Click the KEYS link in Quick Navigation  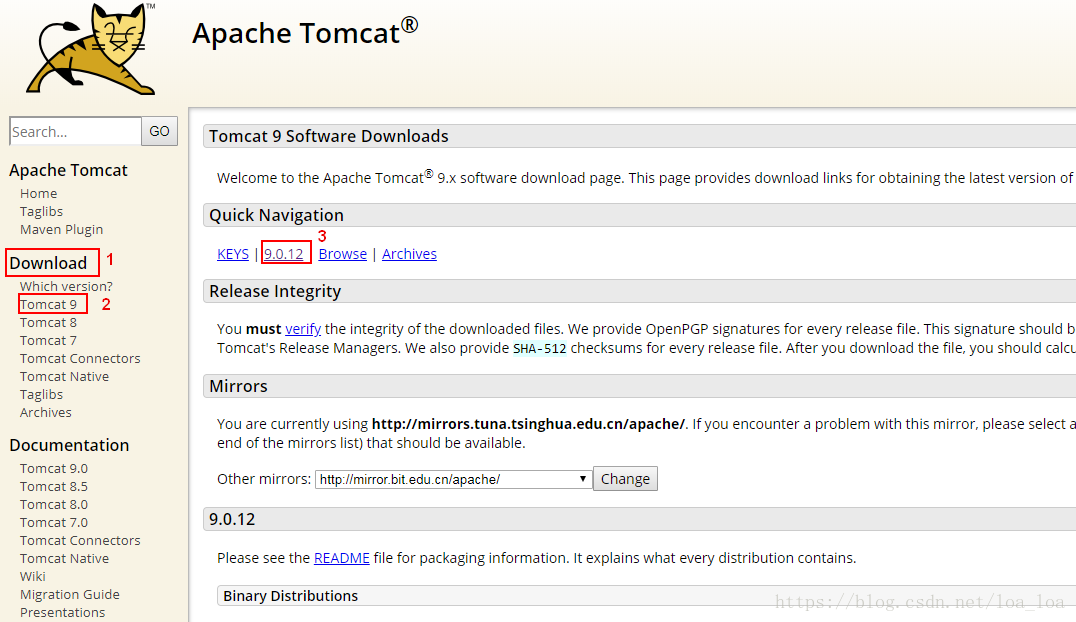tap(233, 254)
